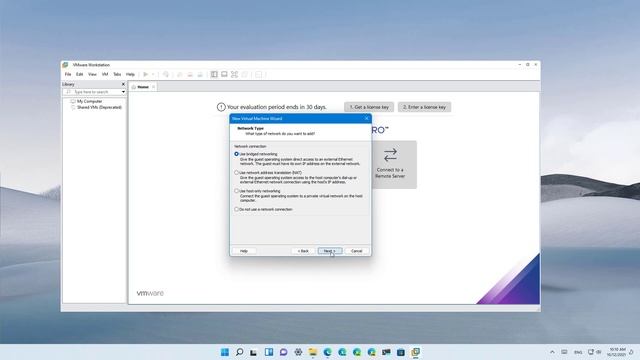Image resolution: width=640 pixels, height=360 pixels.
Task: Select Use bridged networking radio button
Action: pyautogui.click(x=236, y=154)
